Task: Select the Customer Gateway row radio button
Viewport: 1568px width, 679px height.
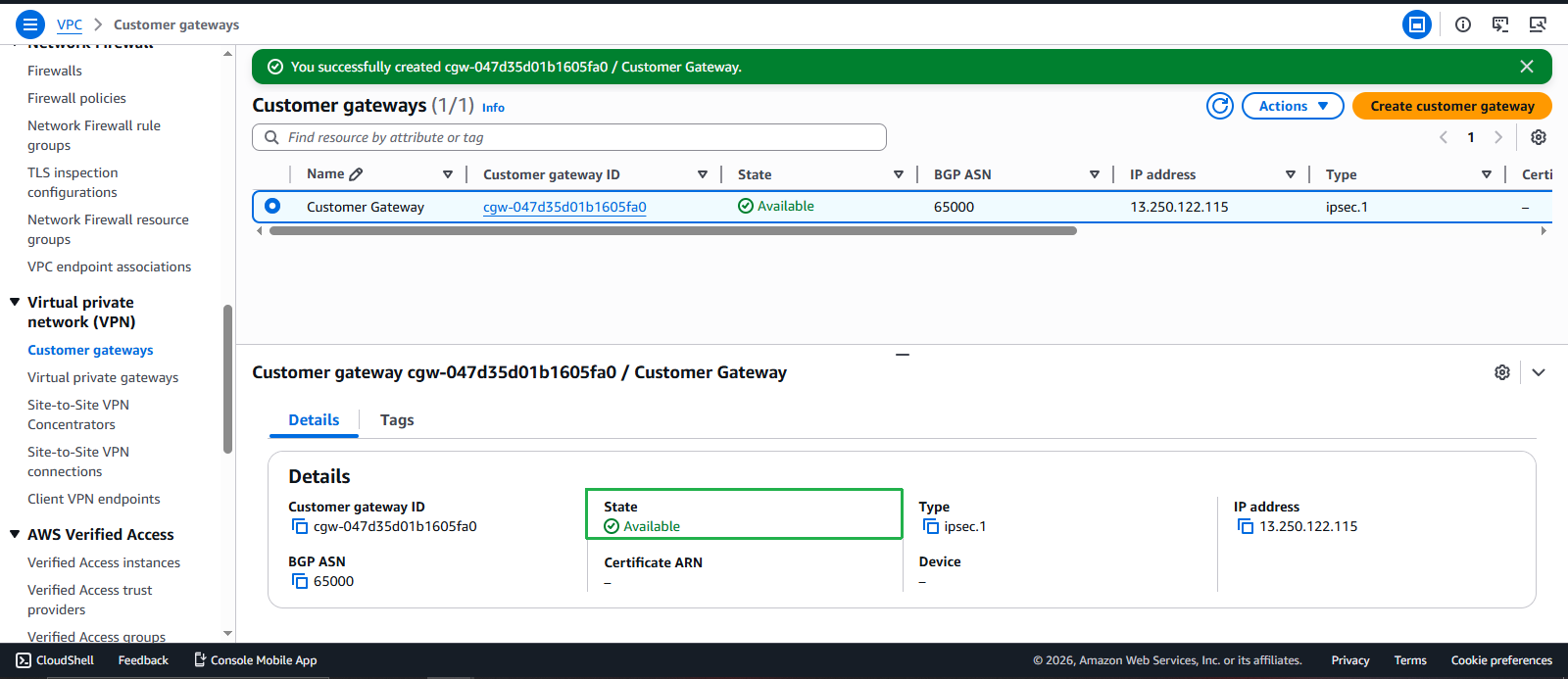Action: pos(272,206)
